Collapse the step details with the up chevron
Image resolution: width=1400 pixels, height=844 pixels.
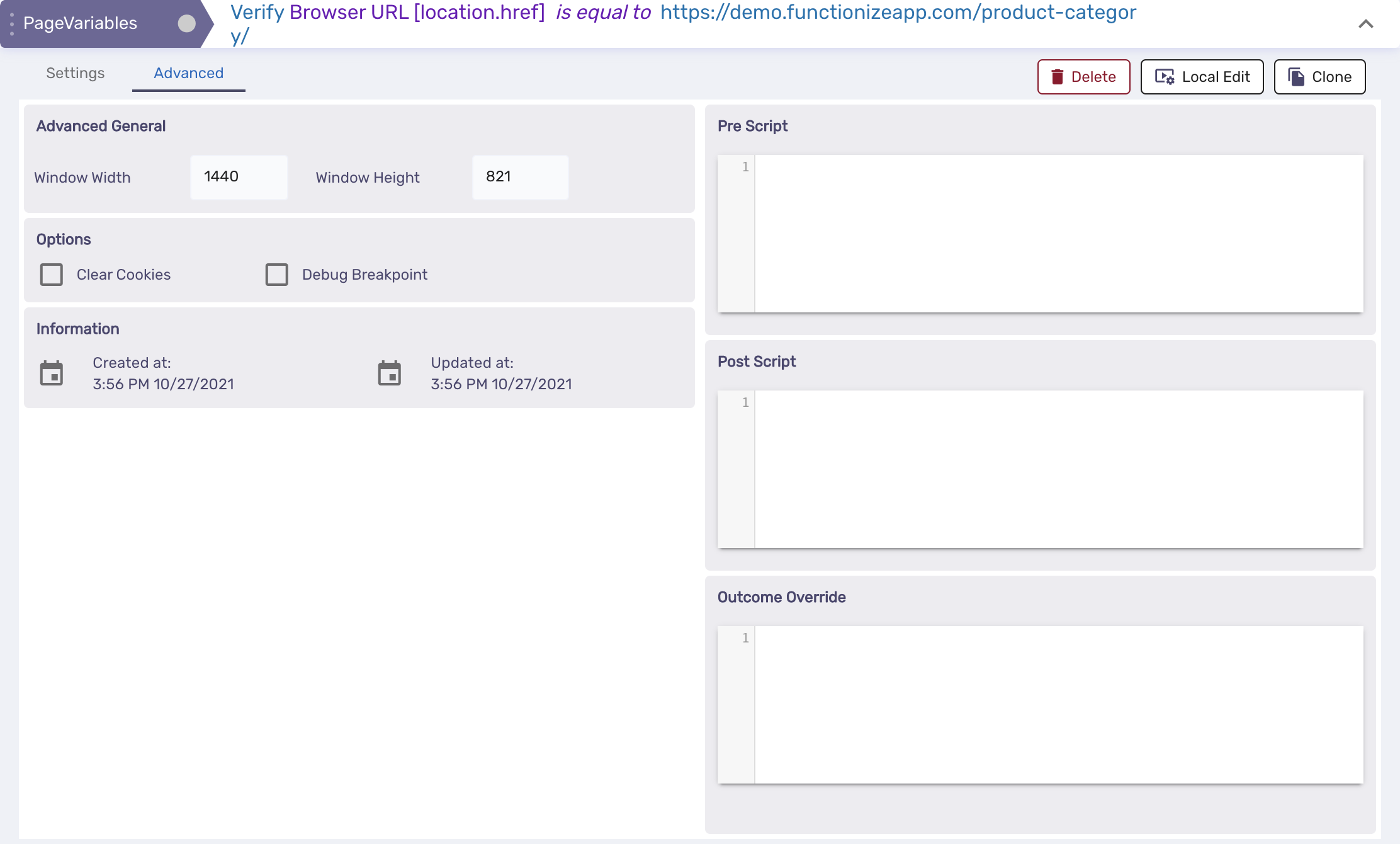pos(1365,24)
